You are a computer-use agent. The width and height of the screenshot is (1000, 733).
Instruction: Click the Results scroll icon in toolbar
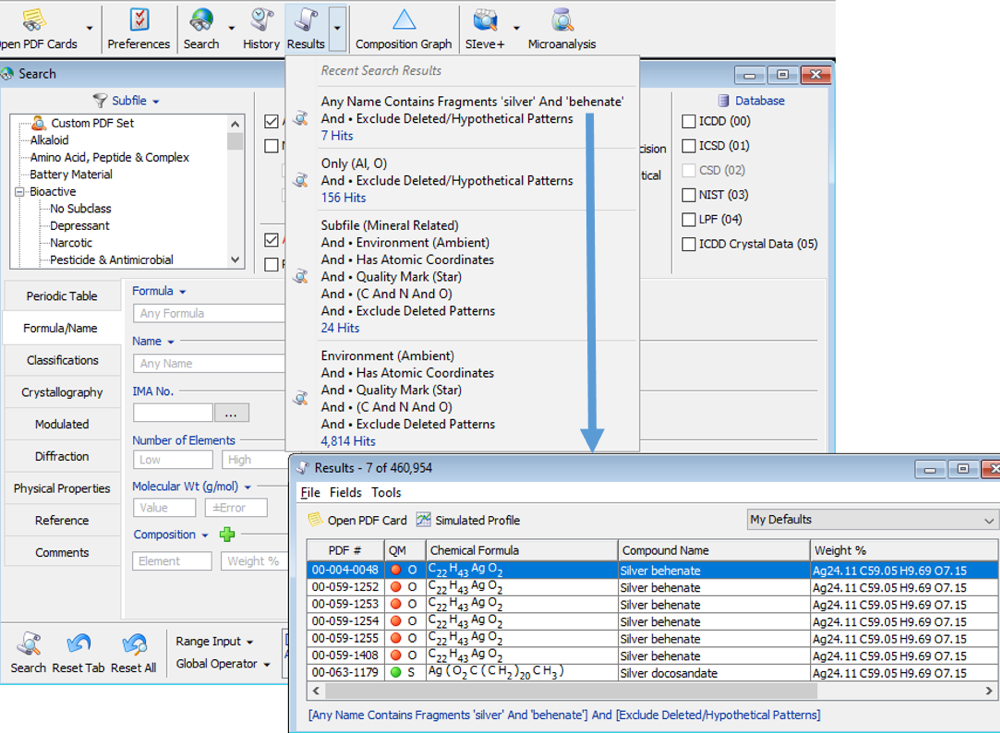(x=306, y=20)
